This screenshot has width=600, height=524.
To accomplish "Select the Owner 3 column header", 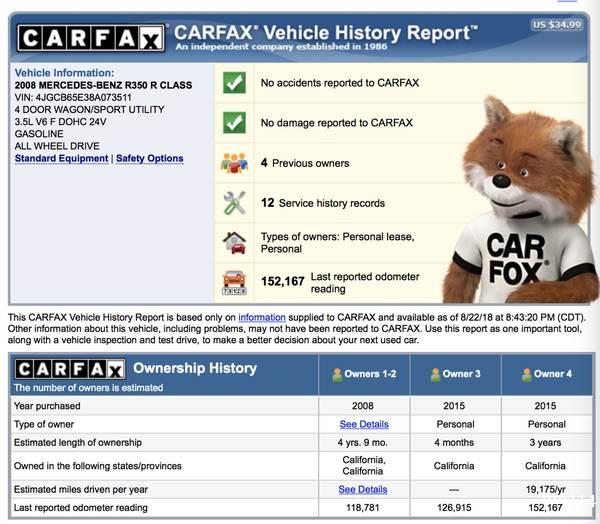I will tap(455, 374).
